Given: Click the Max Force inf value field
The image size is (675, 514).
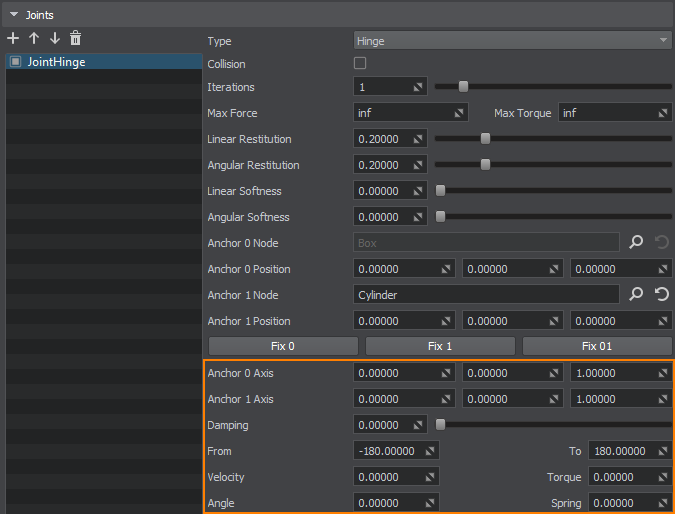Looking at the screenshot, I should (x=411, y=113).
